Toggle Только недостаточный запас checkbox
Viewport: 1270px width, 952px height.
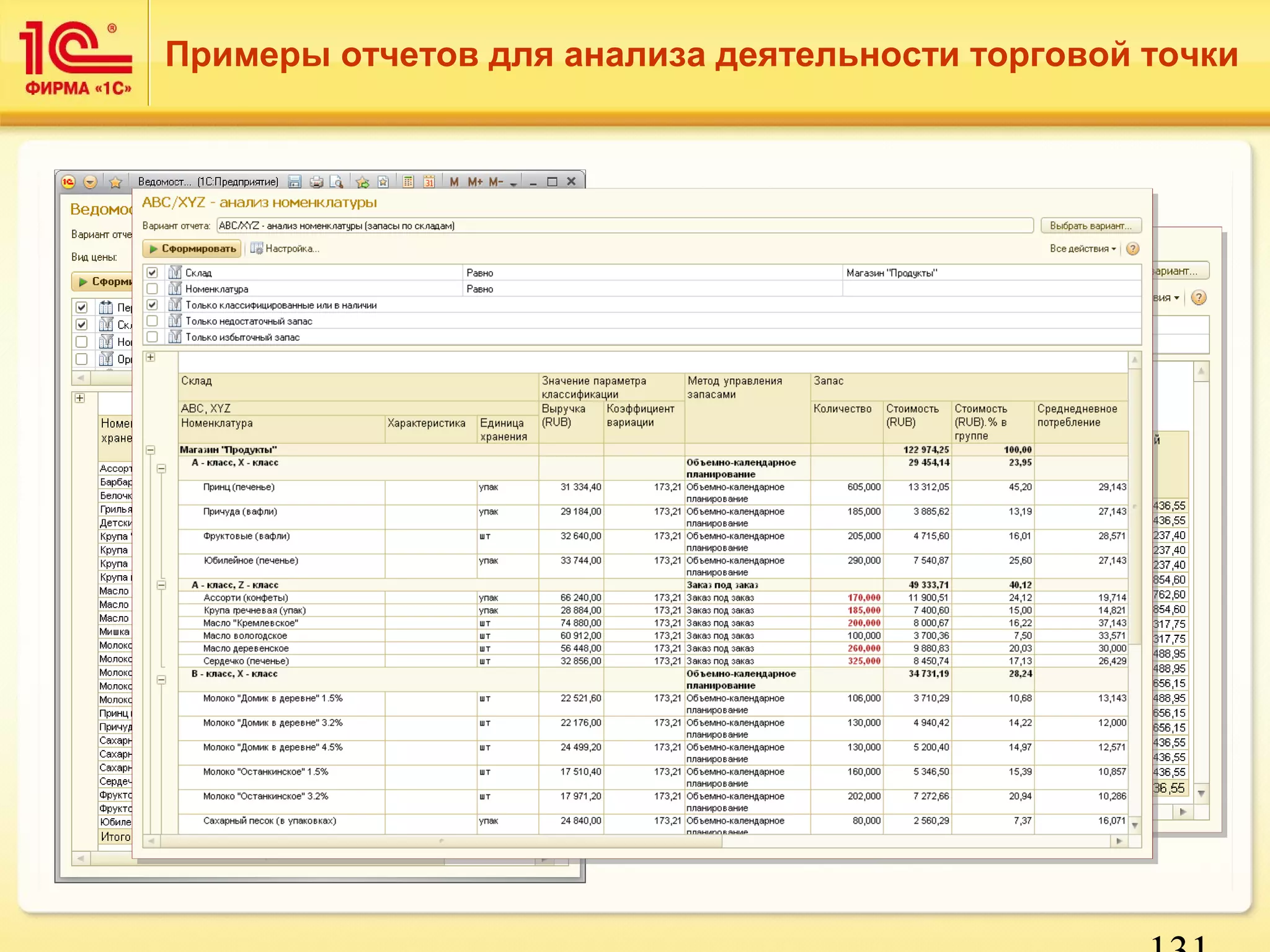click(x=153, y=321)
